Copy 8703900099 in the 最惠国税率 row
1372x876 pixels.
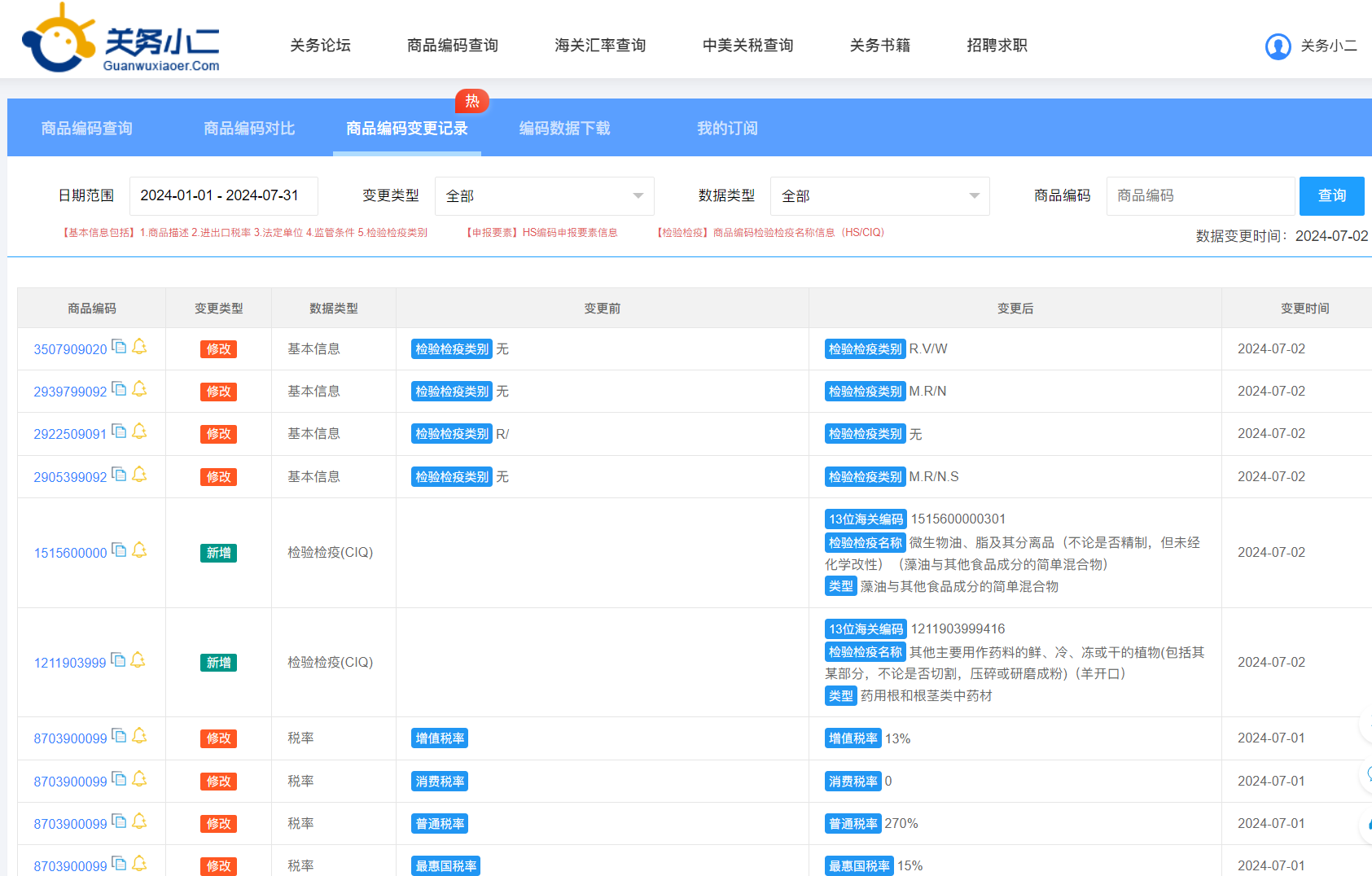(119, 864)
